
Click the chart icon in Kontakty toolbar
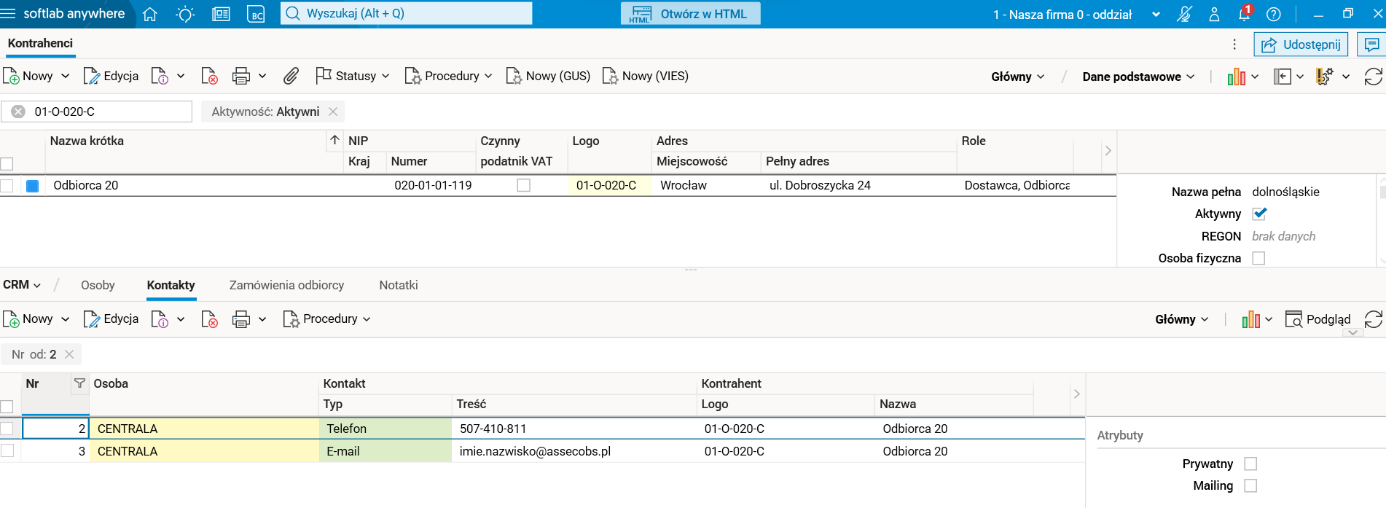click(1250, 319)
